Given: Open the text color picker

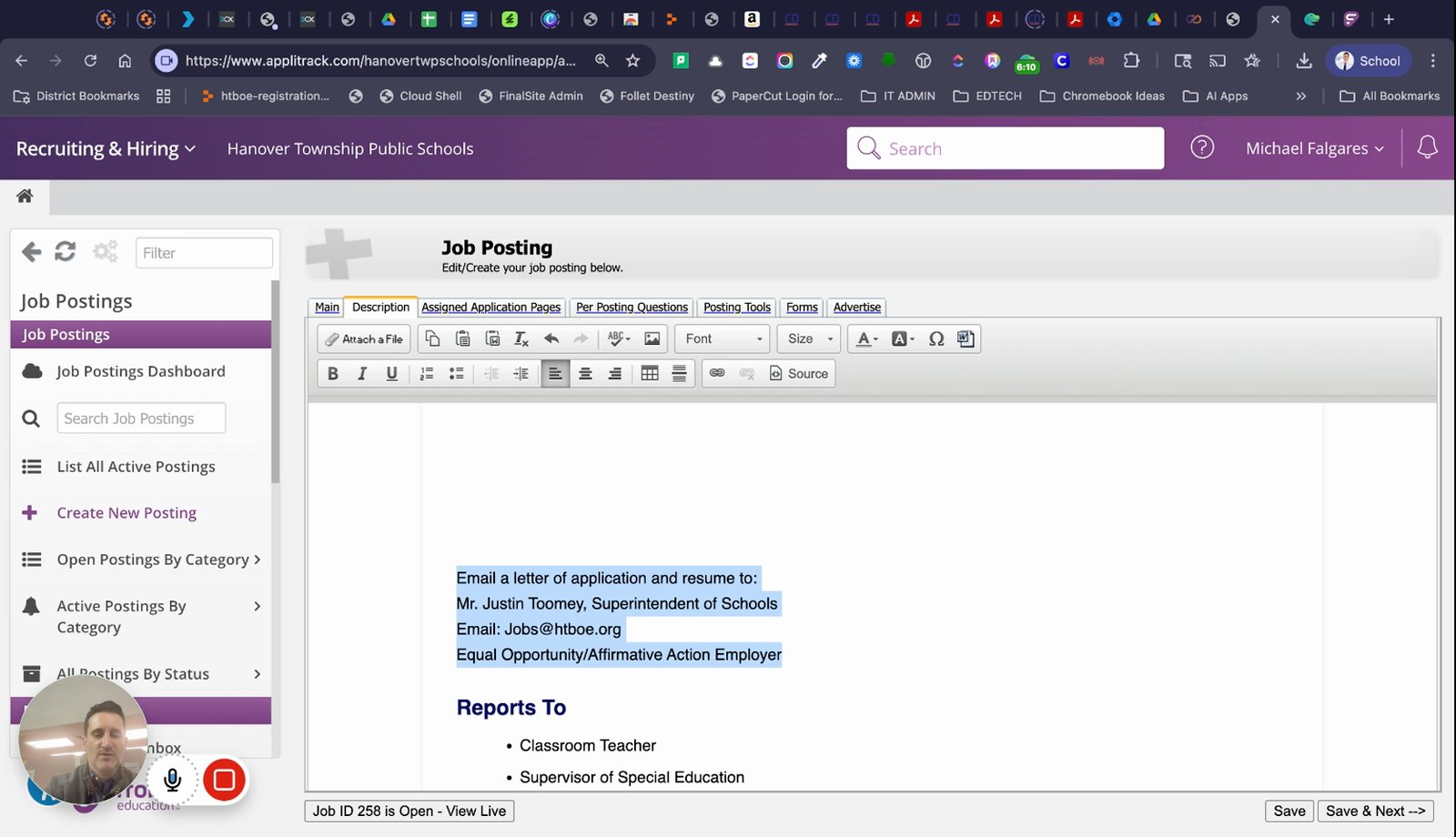Looking at the screenshot, I should click(x=867, y=338).
